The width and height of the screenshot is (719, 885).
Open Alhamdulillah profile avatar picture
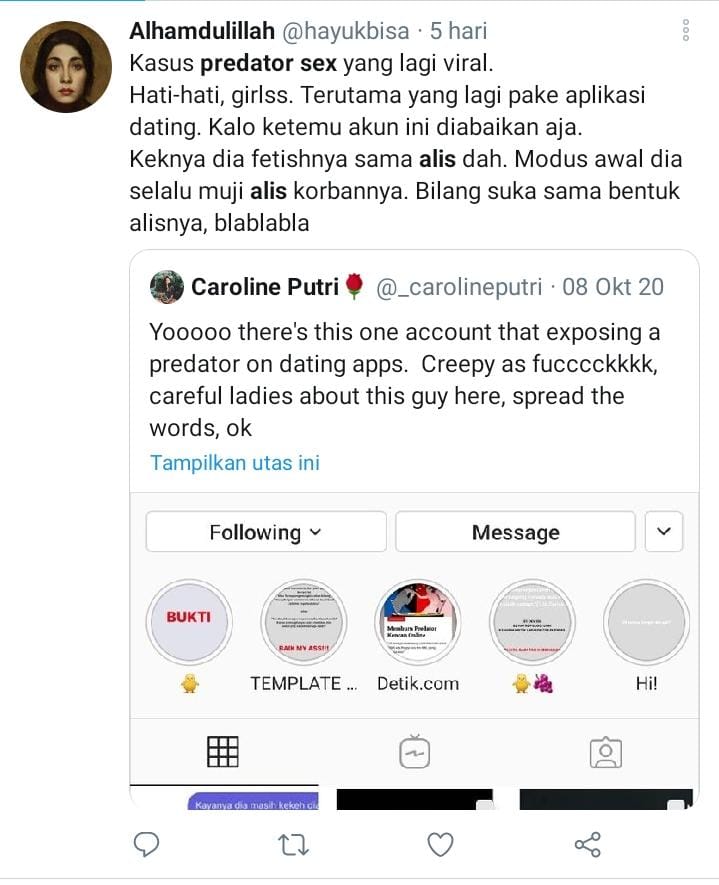[65, 67]
